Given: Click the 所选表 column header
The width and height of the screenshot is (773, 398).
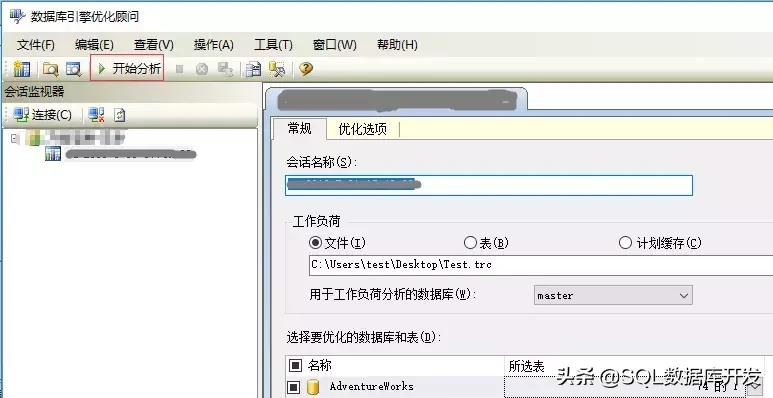Looking at the screenshot, I should (526, 366).
